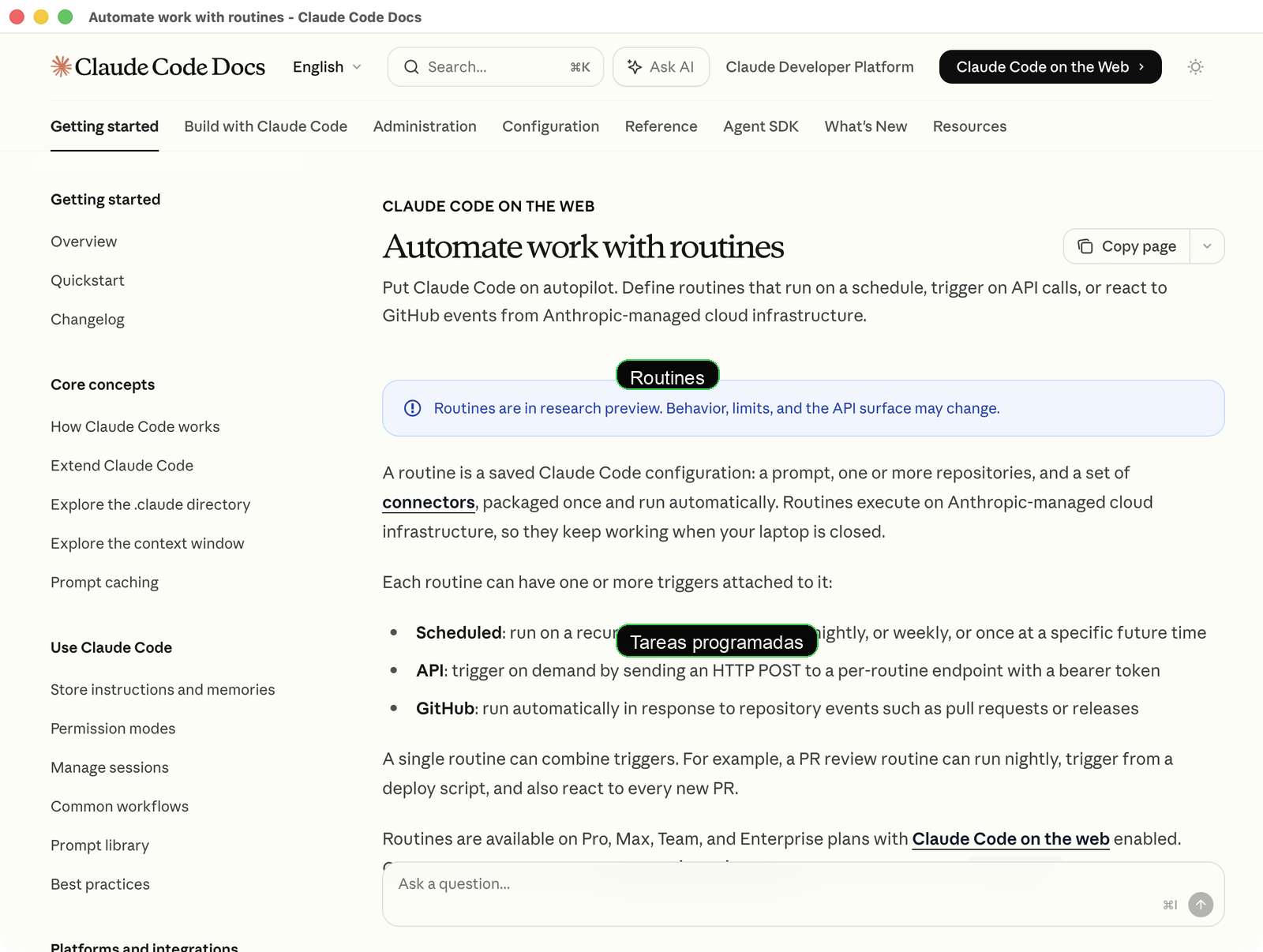Expand the Copy page options chevron
Viewport: 1263px width, 952px height.
[x=1207, y=246]
